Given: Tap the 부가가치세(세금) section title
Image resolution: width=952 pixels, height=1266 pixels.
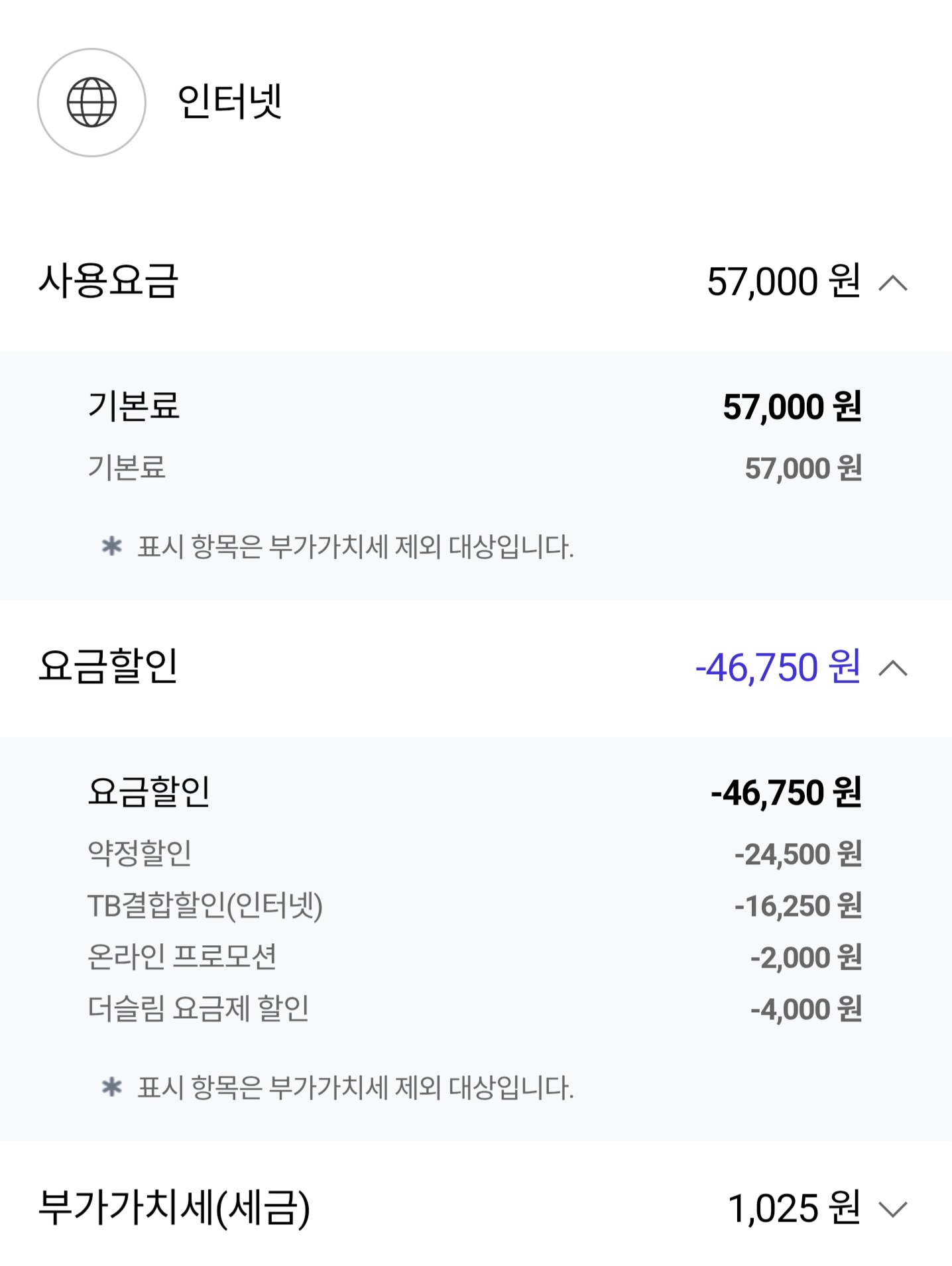Looking at the screenshot, I should click(174, 1208).
